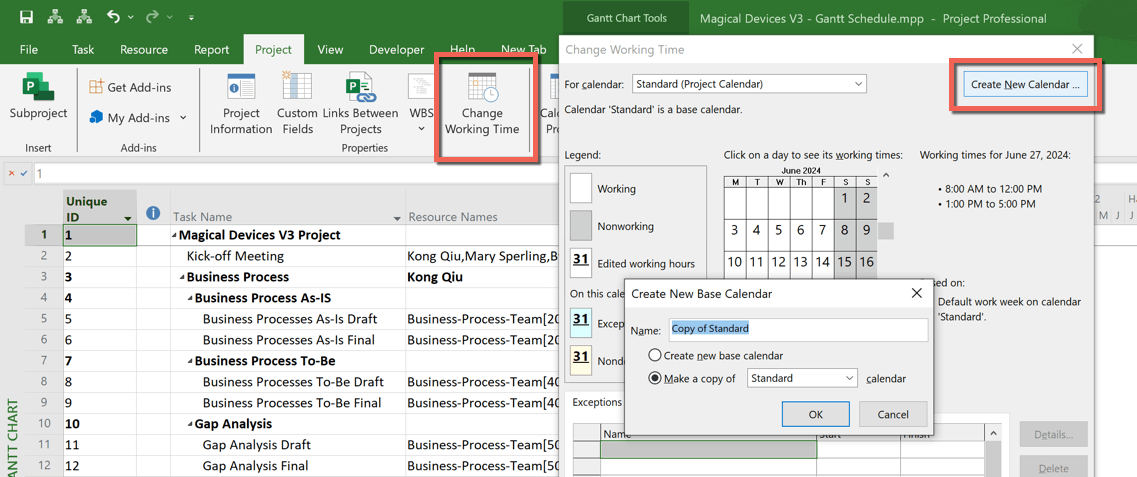Viewport: 1137px width, 477px height.
Task: Close the Create New Base Calendar dialog
Action: 915,294
